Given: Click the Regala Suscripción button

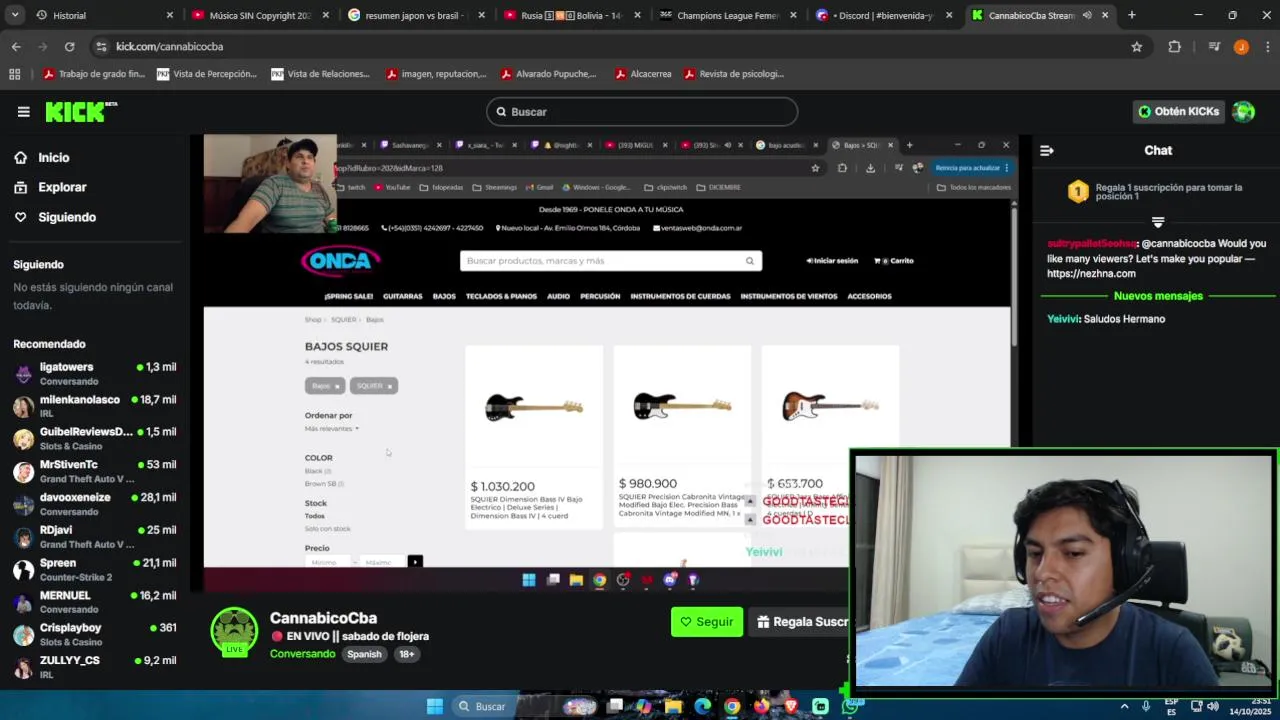Looking at the screenshot, I should click(800, 622).
